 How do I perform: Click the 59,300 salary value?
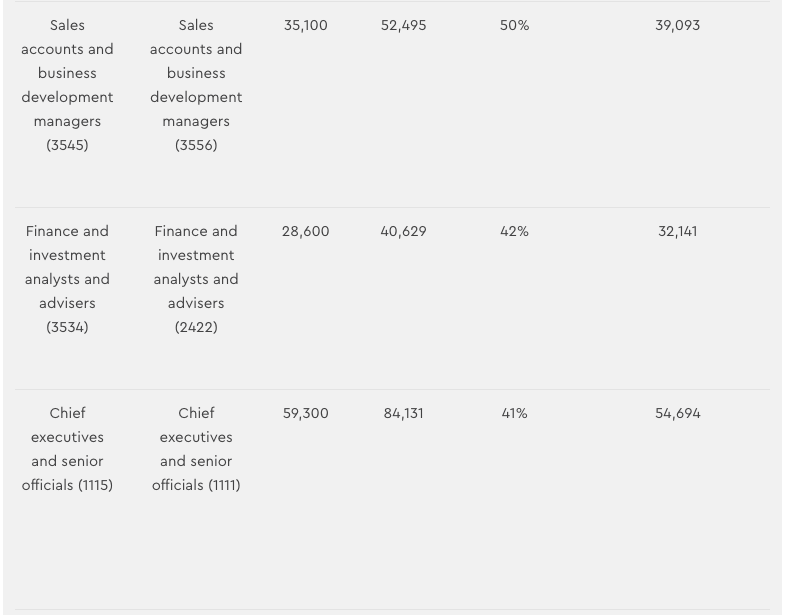coord(305,414)
